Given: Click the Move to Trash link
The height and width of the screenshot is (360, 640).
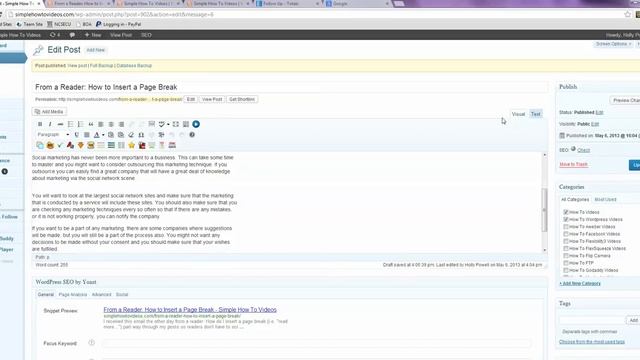Looking at the screenshot, I should (x=573, y=164).
